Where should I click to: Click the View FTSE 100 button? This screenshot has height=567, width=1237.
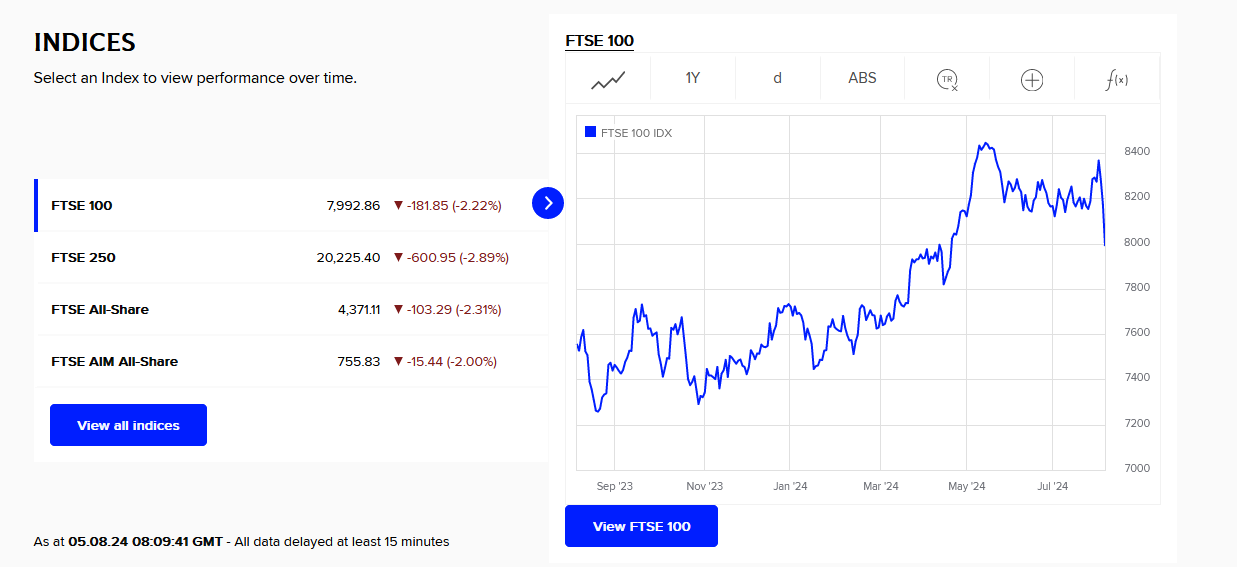pyautogui.click(x=641, y=526)
